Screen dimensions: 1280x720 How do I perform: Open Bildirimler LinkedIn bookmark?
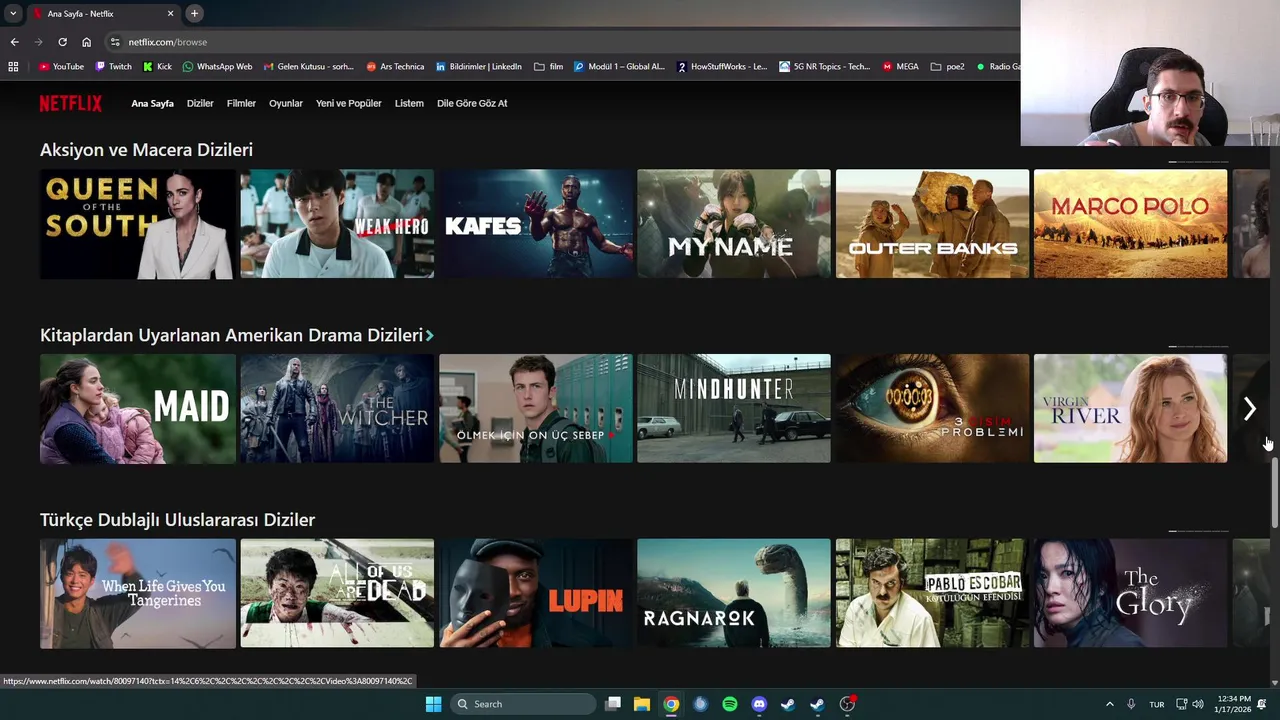pyautogui.click(x=479, y=67)
